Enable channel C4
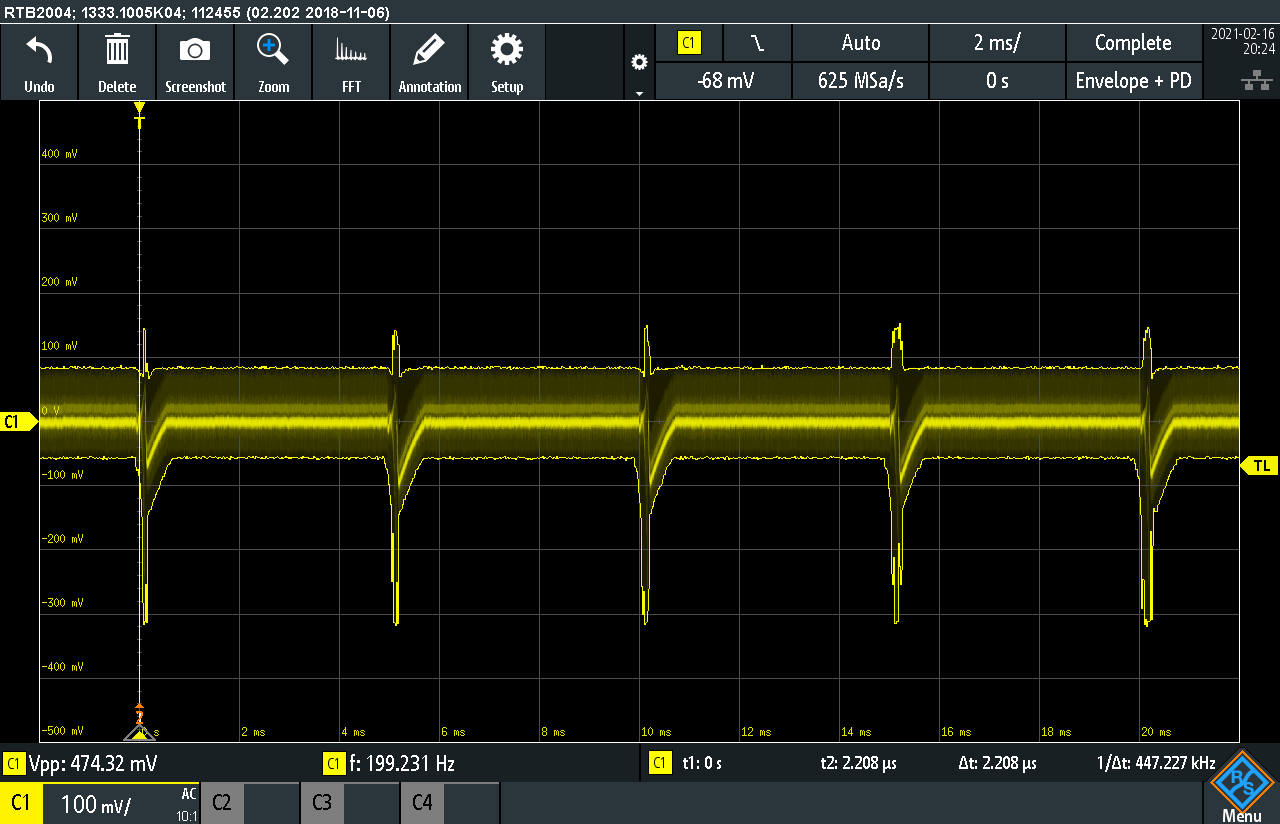This screenshot has width=1280, height=824. (x=421, y=803)
